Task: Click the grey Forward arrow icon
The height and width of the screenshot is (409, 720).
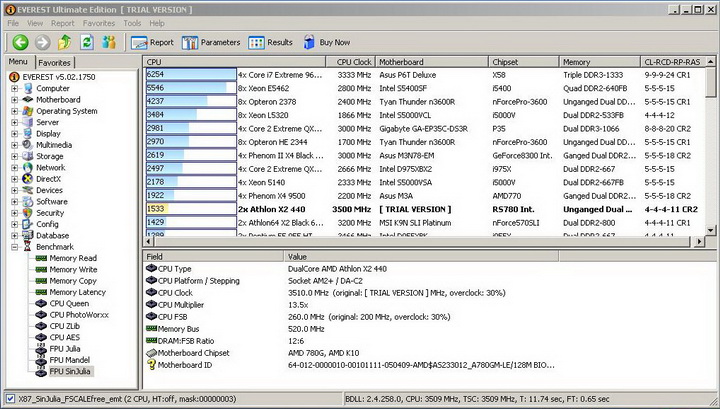Action: point(42,42)
